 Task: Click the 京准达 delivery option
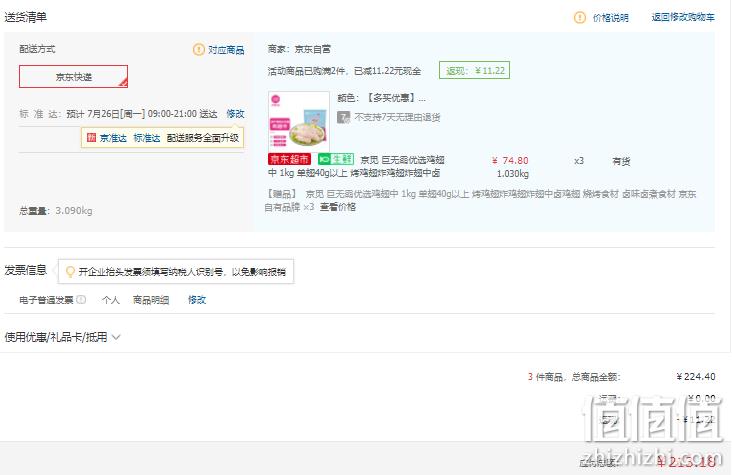tap(113, 138)
